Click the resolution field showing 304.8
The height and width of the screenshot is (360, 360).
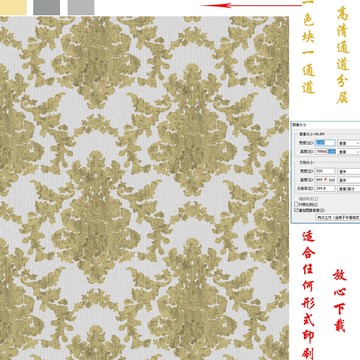pyautogui.click(x=325, y=188)
